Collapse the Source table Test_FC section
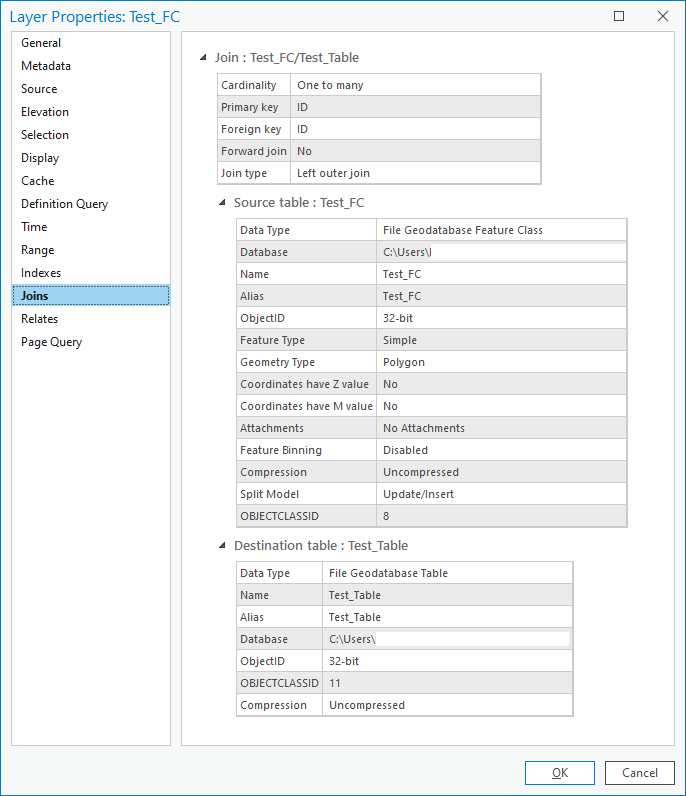Image resolution: width=686 pixels, height=796 pixels. click(222, 203)
